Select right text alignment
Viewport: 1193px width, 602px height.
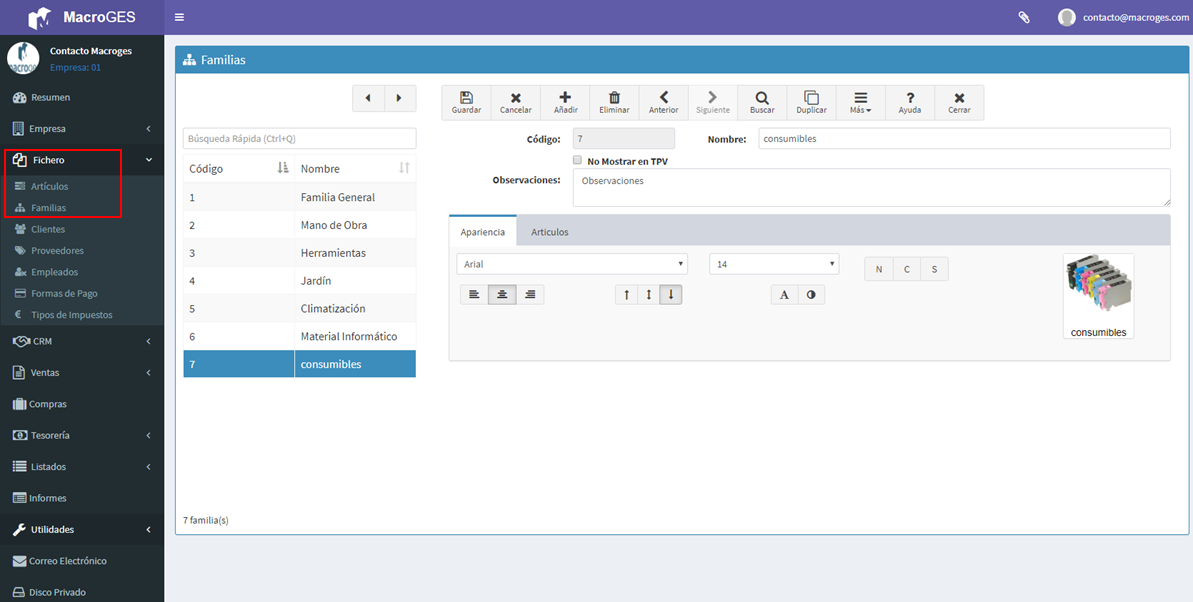coord(530,295)
